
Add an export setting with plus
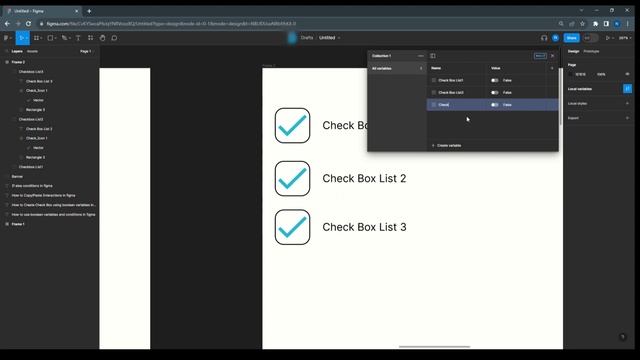(x=627, y=118)
